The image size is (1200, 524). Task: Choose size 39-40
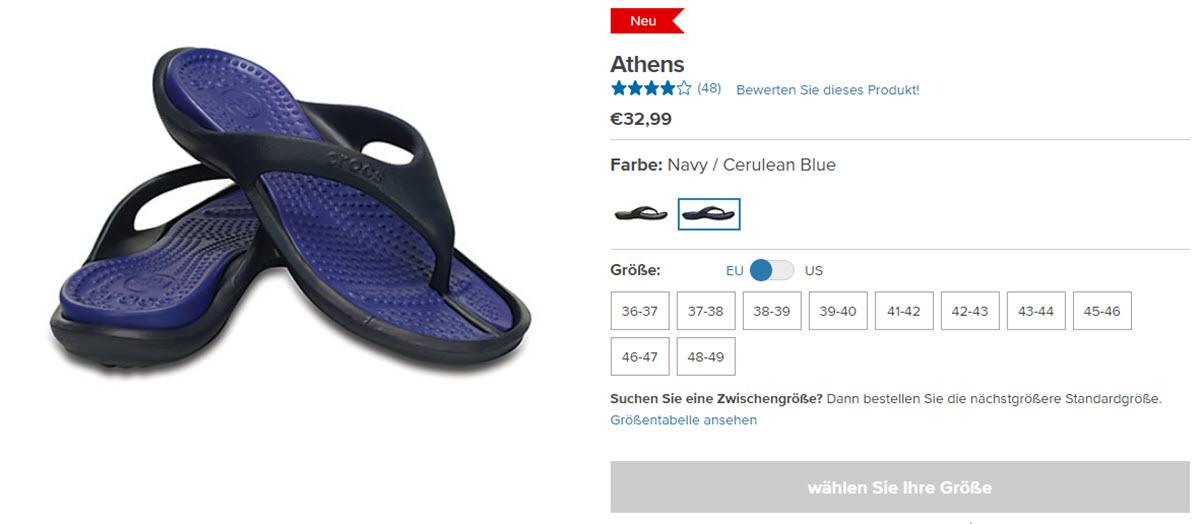pos(838,311)
